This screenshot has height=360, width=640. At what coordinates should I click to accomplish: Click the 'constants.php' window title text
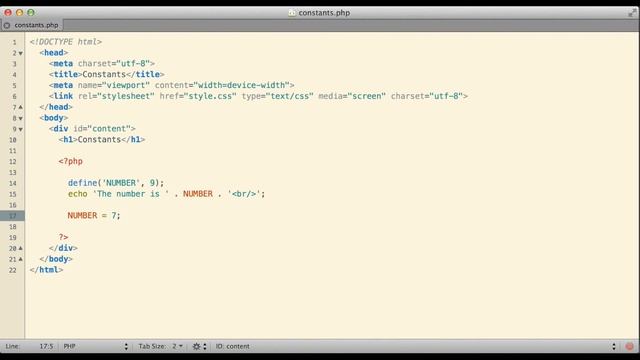coord(324,13)
